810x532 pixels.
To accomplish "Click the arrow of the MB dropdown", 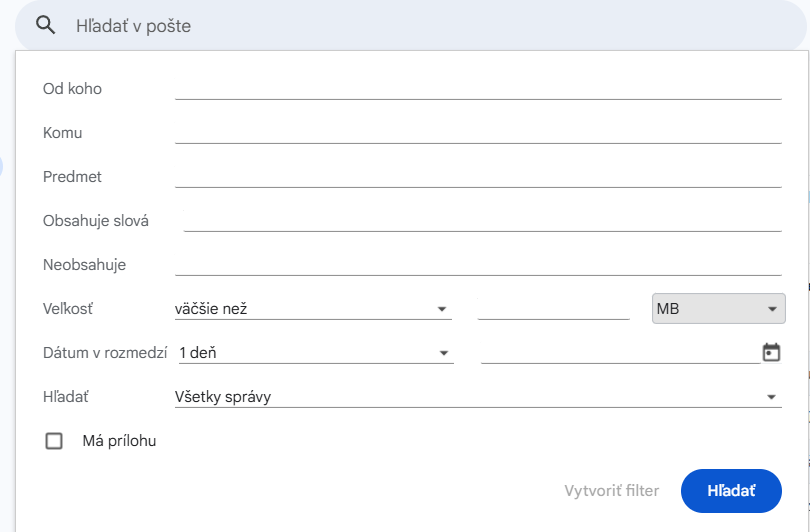I will (772, 309).
